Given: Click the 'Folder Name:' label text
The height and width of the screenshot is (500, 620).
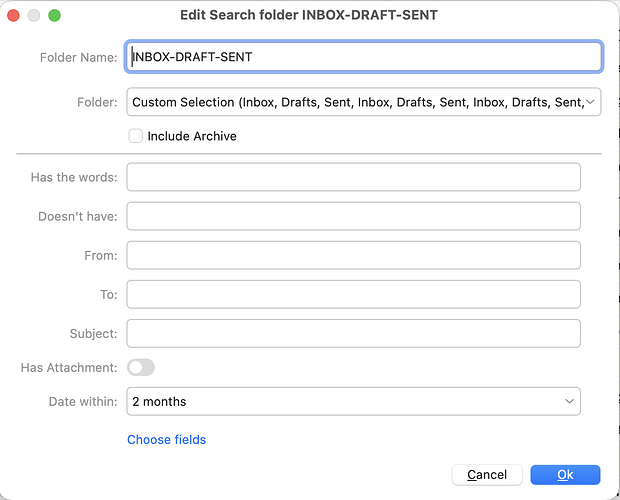Looking at the screenshot, I should pyautogui.click(x=78, y=57).
